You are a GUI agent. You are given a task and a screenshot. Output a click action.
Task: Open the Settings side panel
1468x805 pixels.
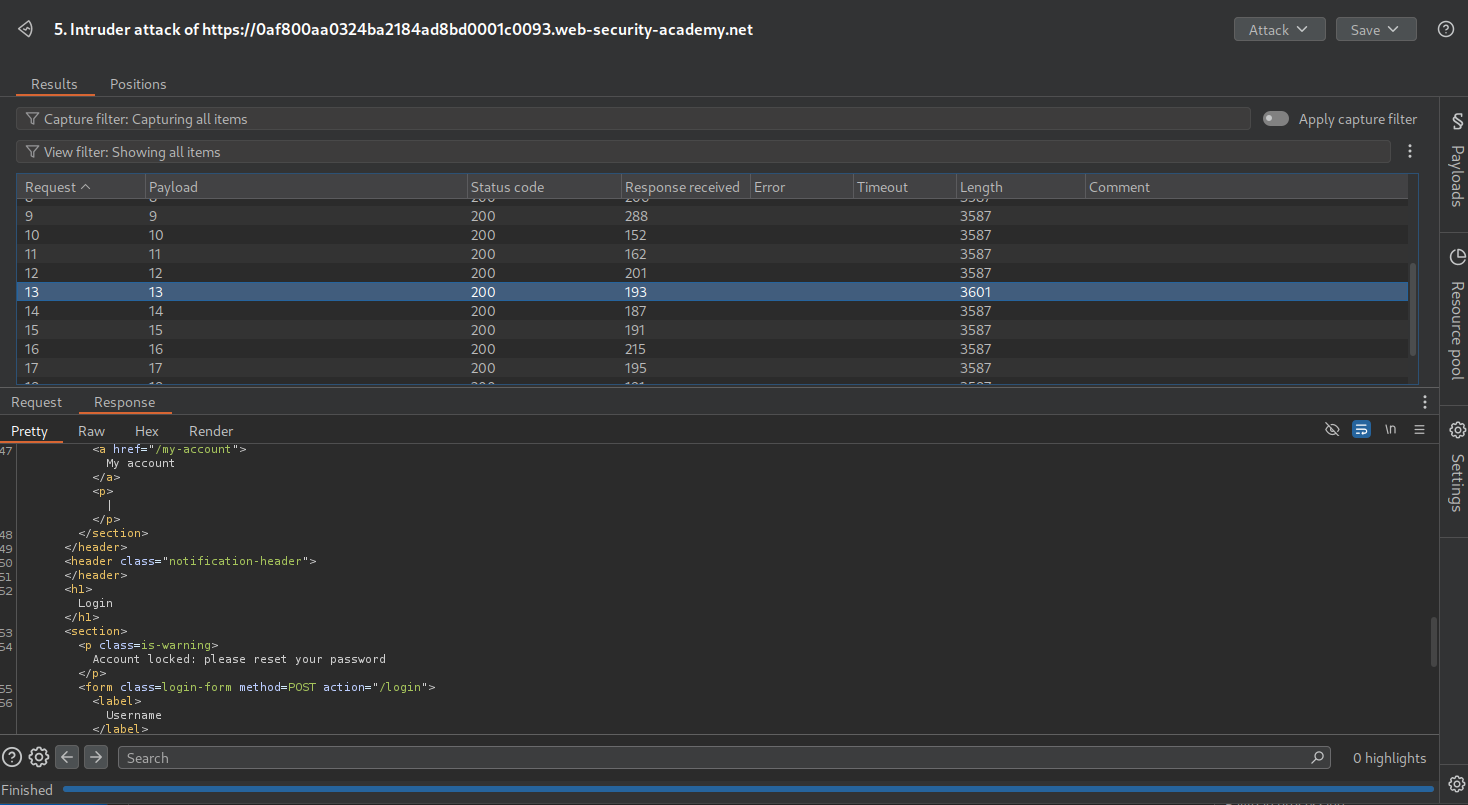(x=1456, y=470)
